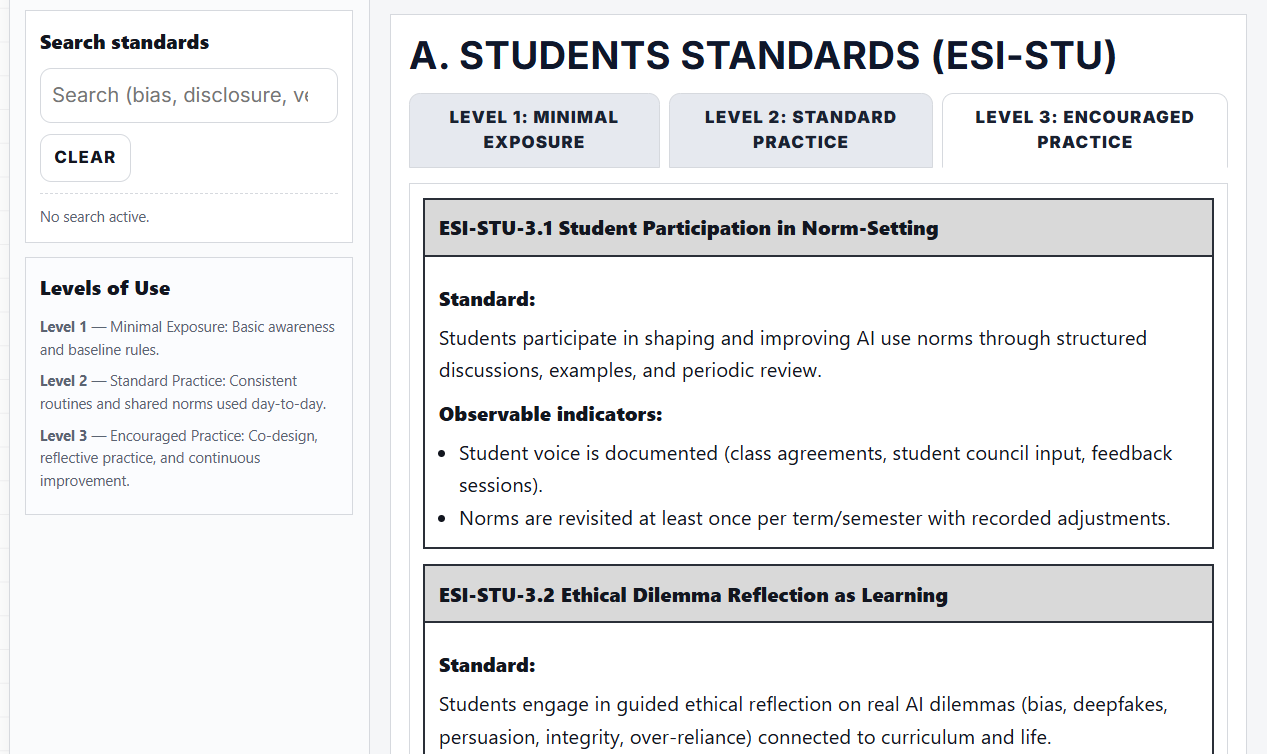Open the Search standards panel heading

click(x=124, y=42)
